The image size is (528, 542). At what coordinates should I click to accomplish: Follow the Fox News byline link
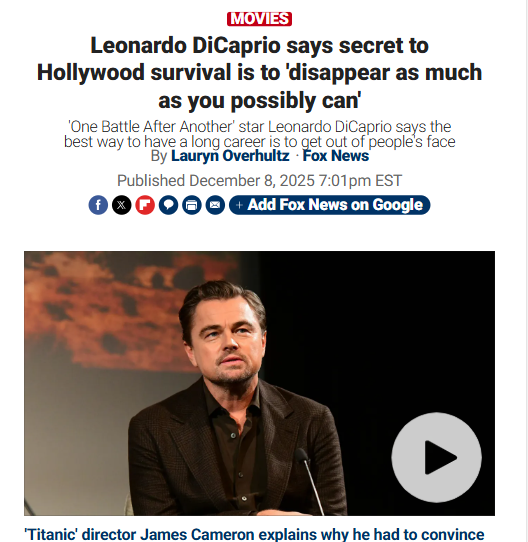point(336,156)
